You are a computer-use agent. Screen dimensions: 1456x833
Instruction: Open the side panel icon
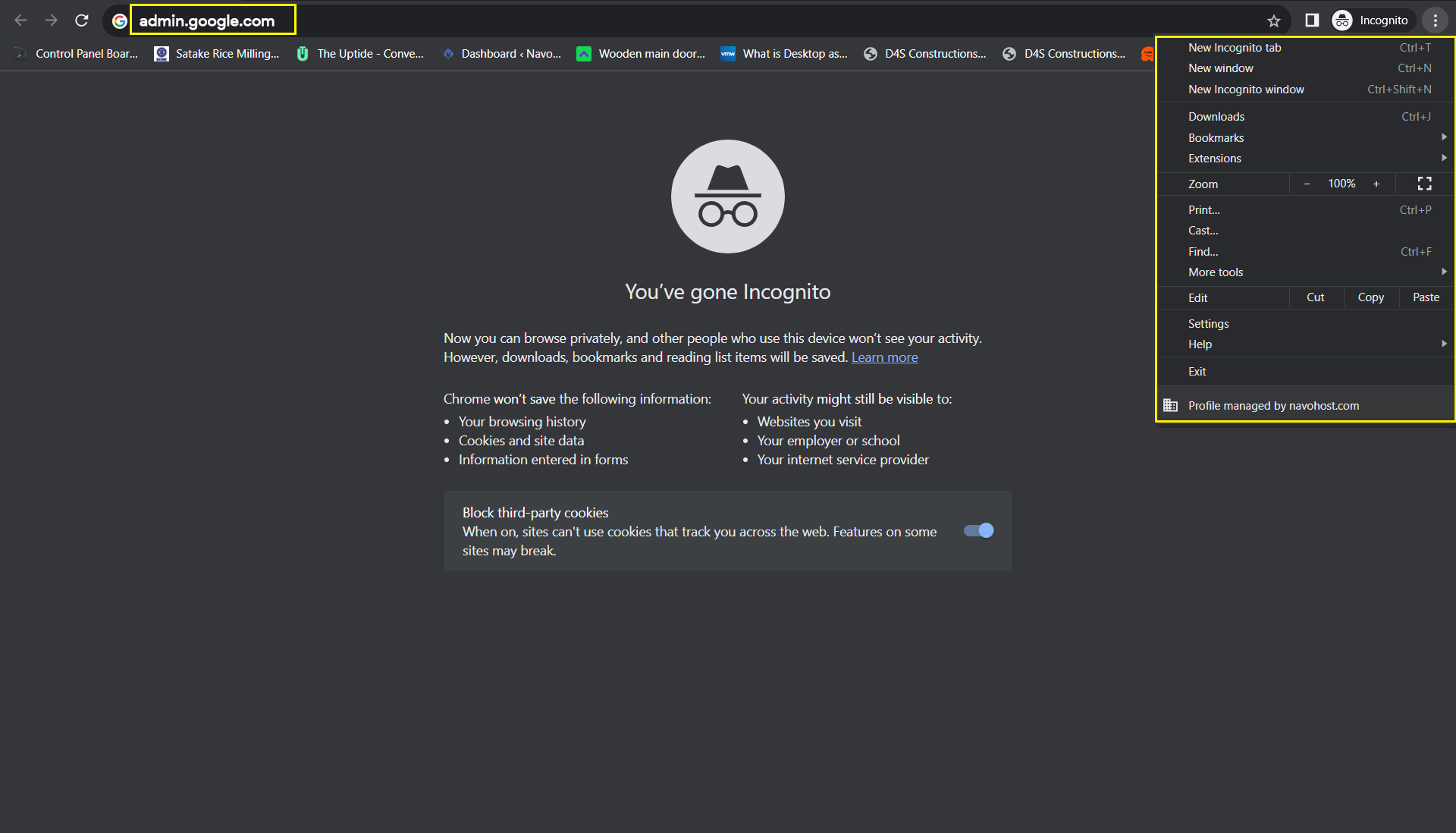point(1312,20)
